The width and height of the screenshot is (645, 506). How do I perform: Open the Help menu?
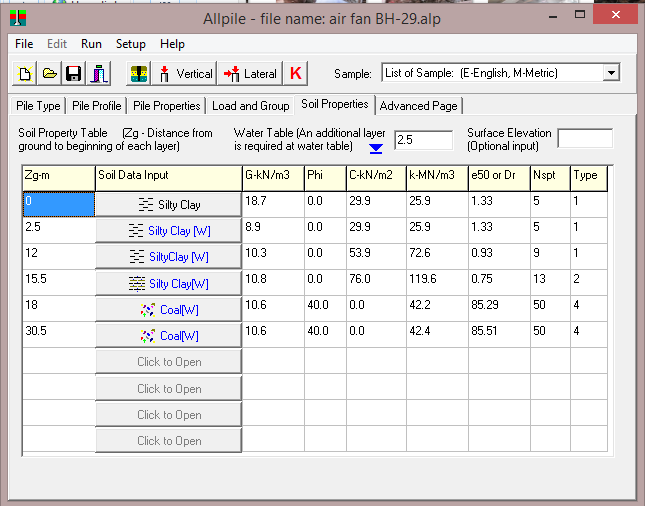[x=172, y=44]
